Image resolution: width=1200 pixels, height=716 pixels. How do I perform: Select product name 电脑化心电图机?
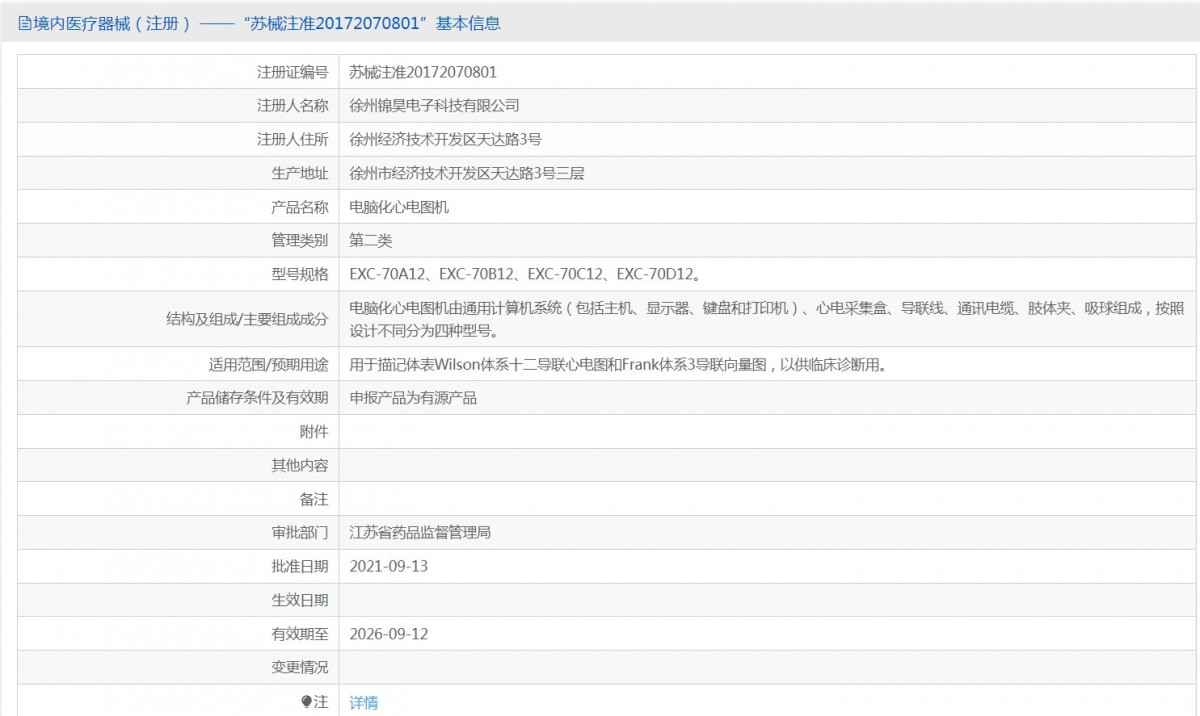[399, 207]
